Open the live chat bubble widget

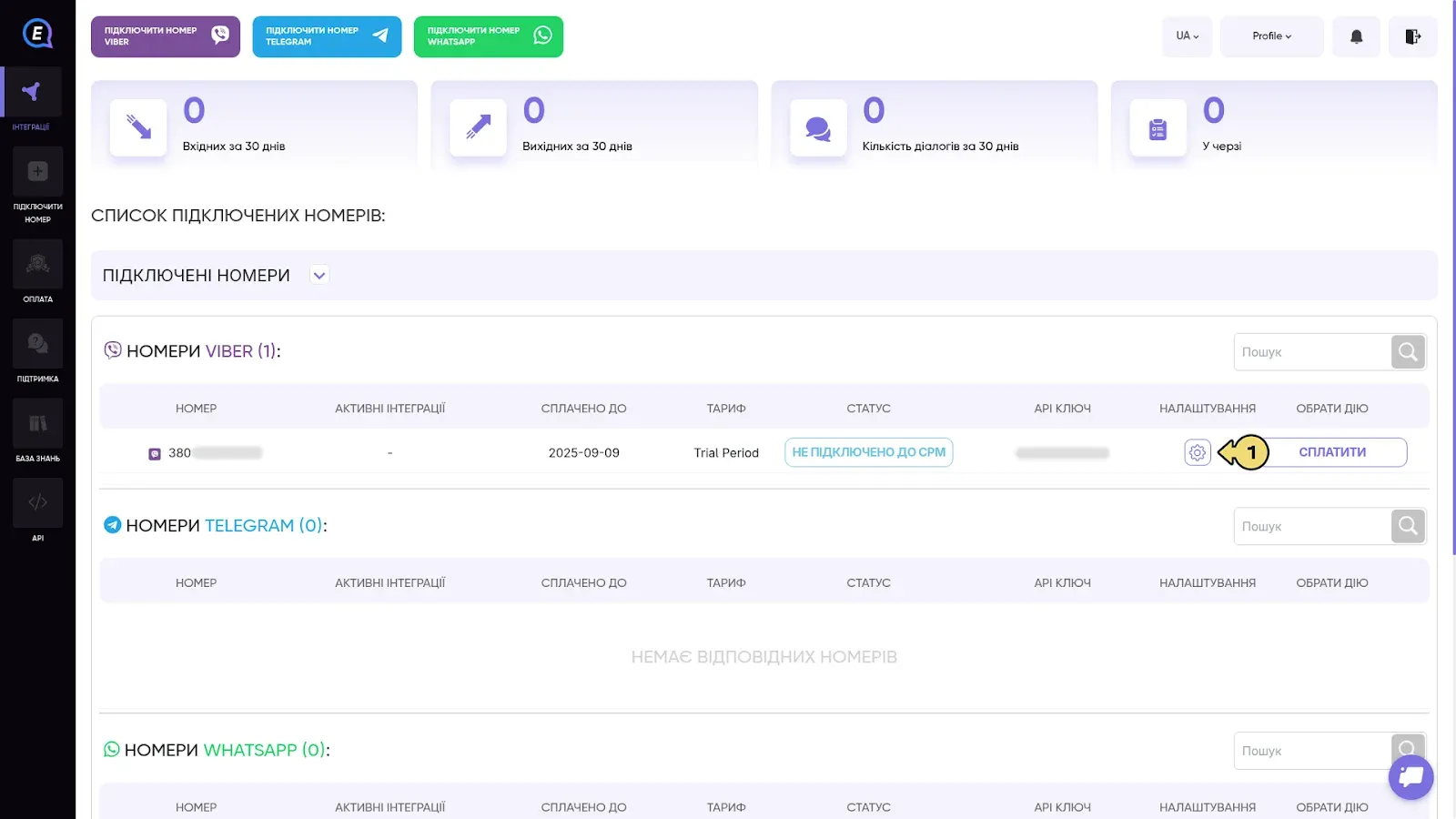point(1411,777)
